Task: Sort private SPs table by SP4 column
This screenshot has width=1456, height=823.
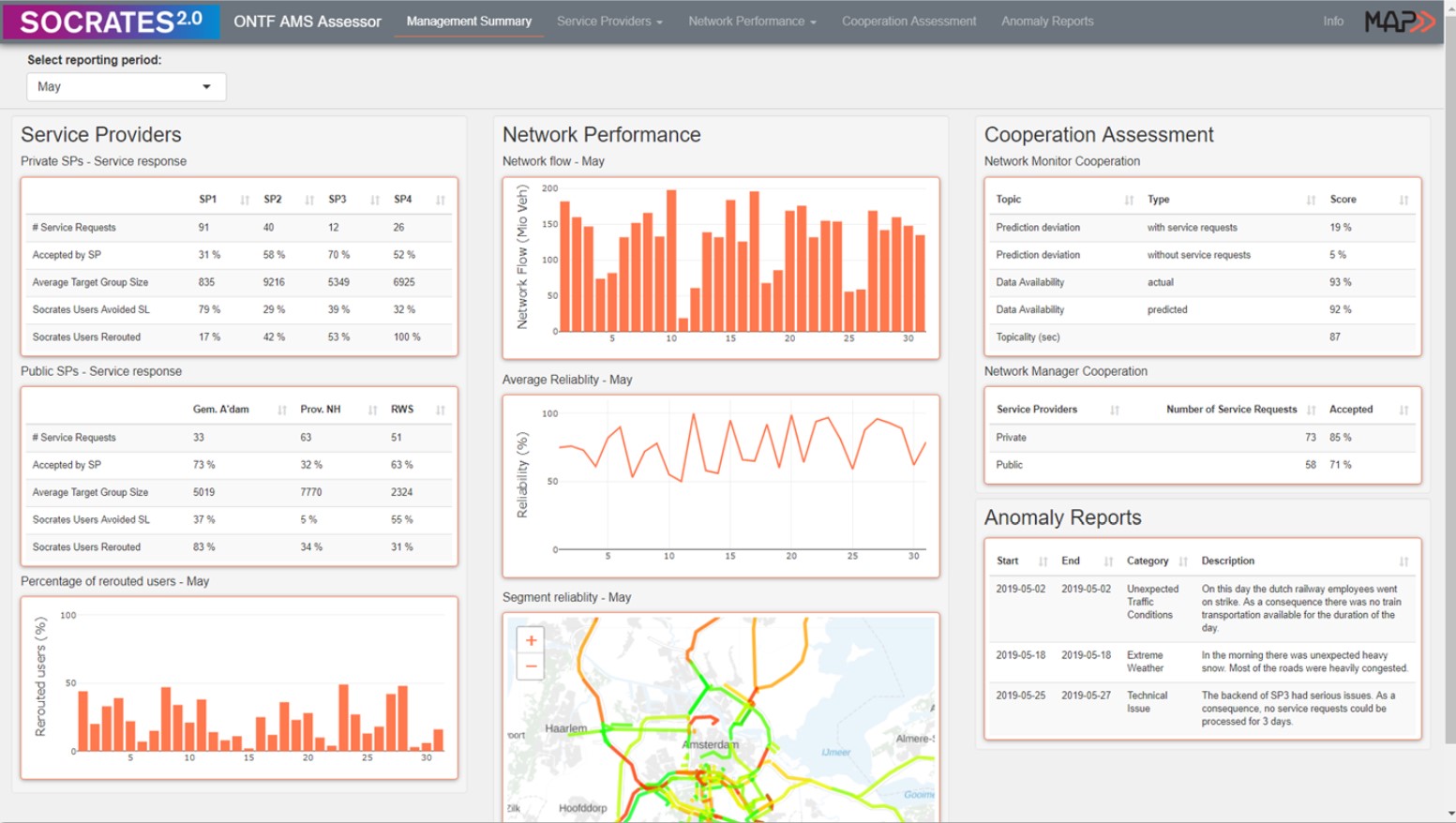Action: point(440,200)
